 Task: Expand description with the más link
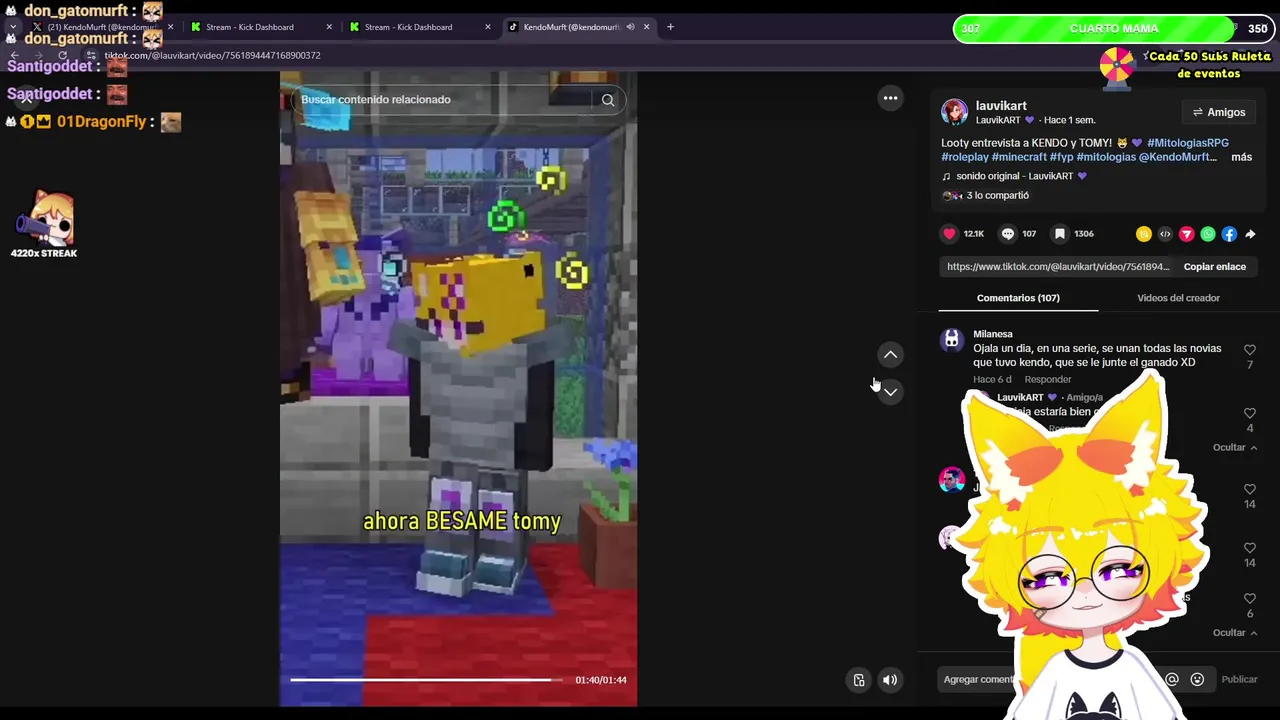click(1241, 157)
